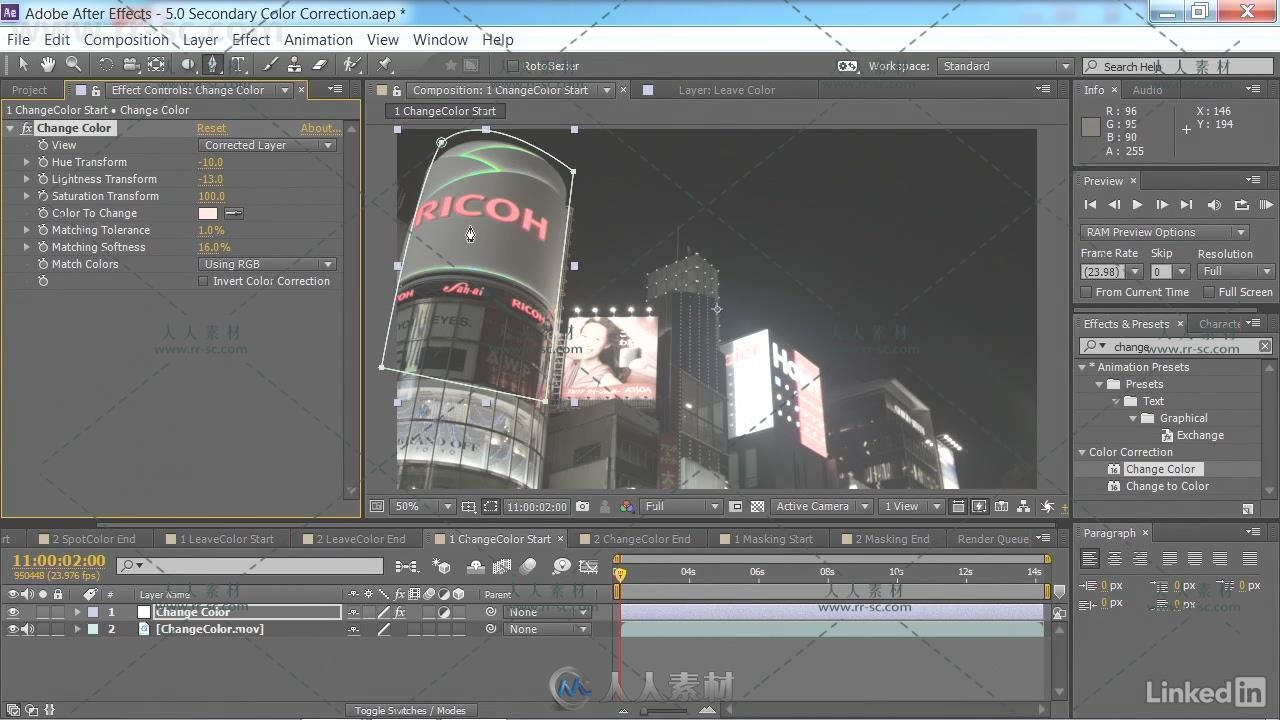Open the Workspace Standard dropdown

click(1006, 66)
